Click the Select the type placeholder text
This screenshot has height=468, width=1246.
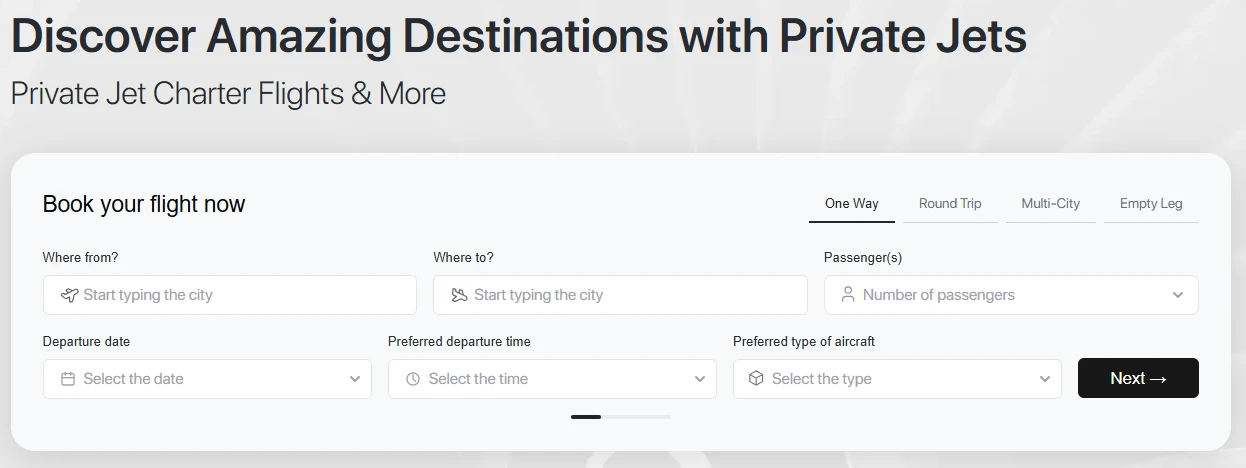coord(822,379)
